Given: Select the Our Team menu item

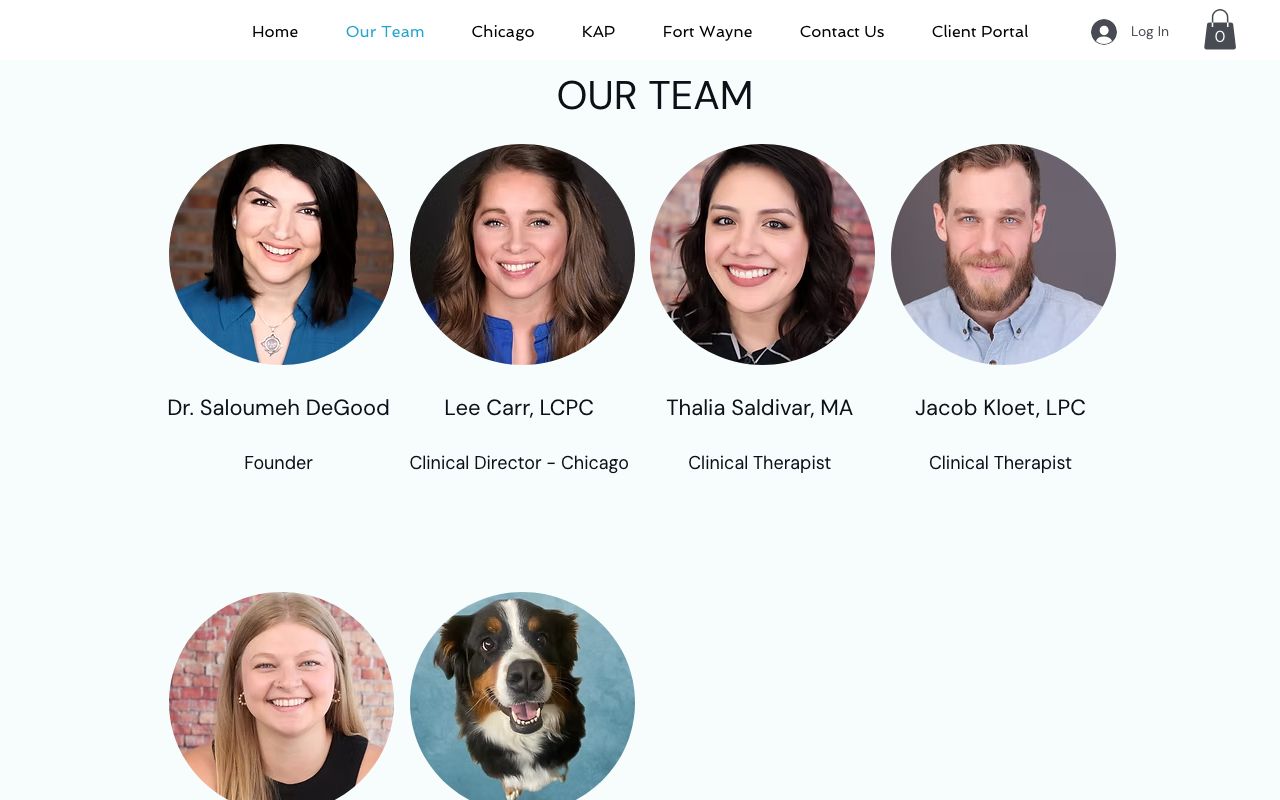Looking at the screenshot, I should tap(385, 32).
